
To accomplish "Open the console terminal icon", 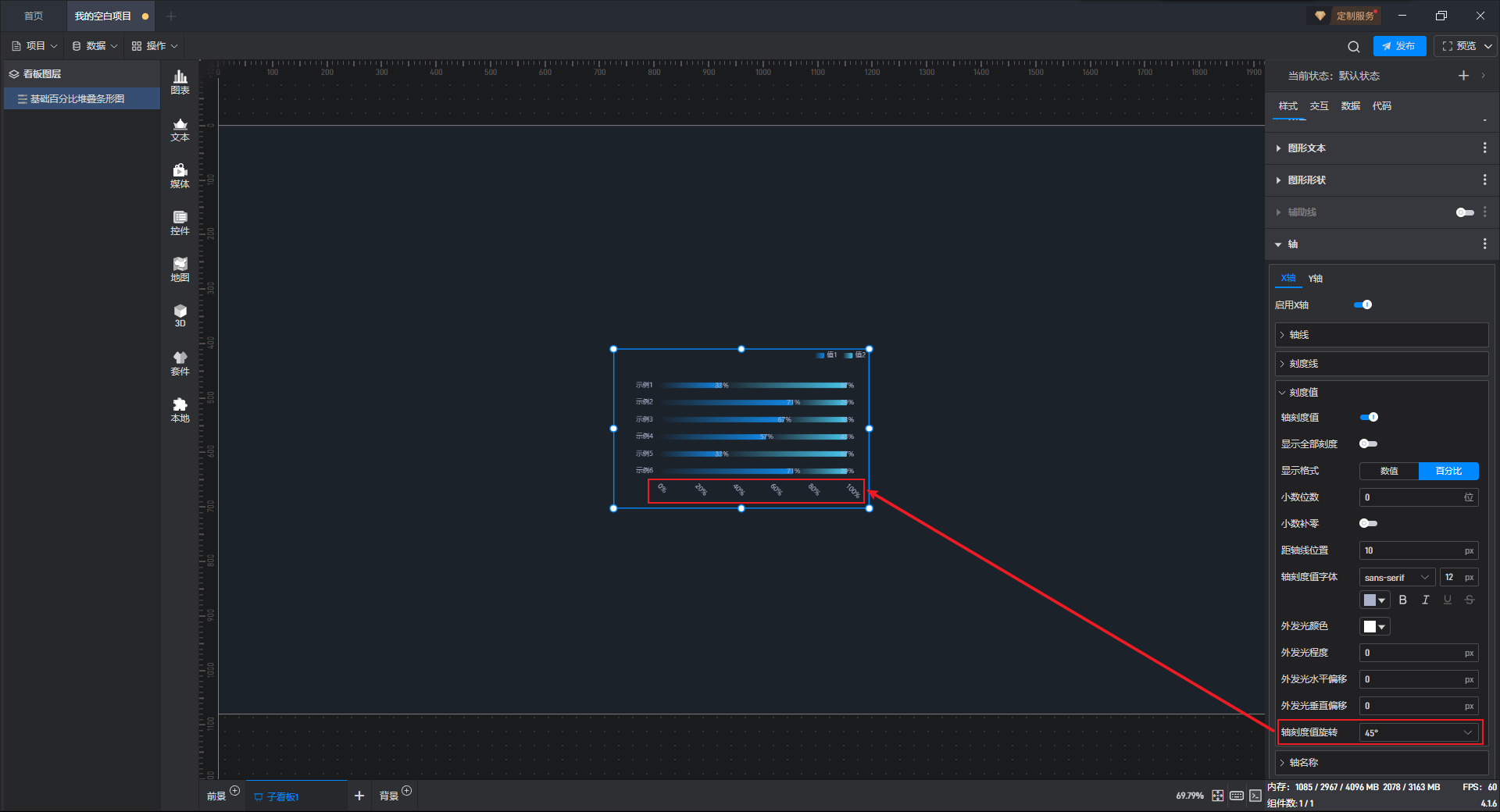I will [x=1255, y=796].
